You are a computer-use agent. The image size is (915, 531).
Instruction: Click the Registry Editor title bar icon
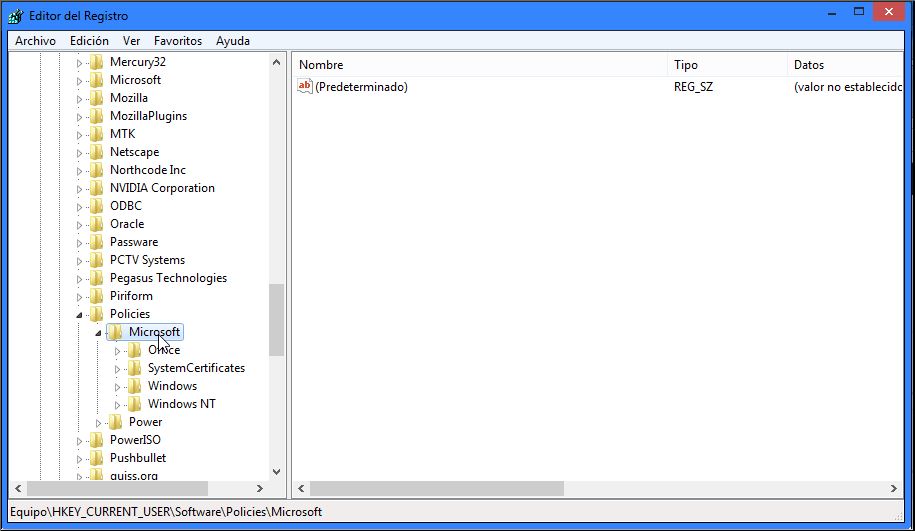coord(16,16)
